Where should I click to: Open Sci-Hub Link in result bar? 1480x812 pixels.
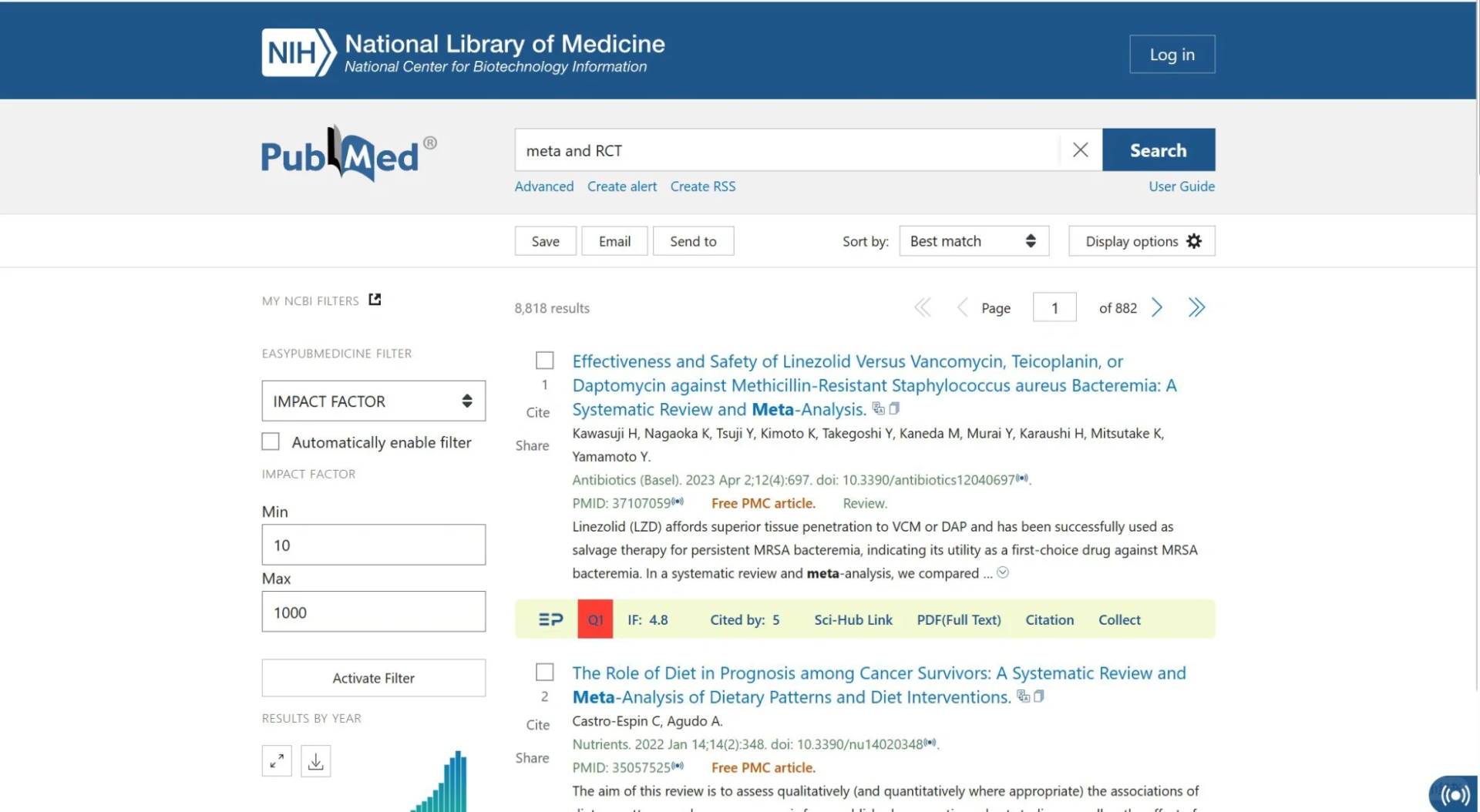[853, 619]
